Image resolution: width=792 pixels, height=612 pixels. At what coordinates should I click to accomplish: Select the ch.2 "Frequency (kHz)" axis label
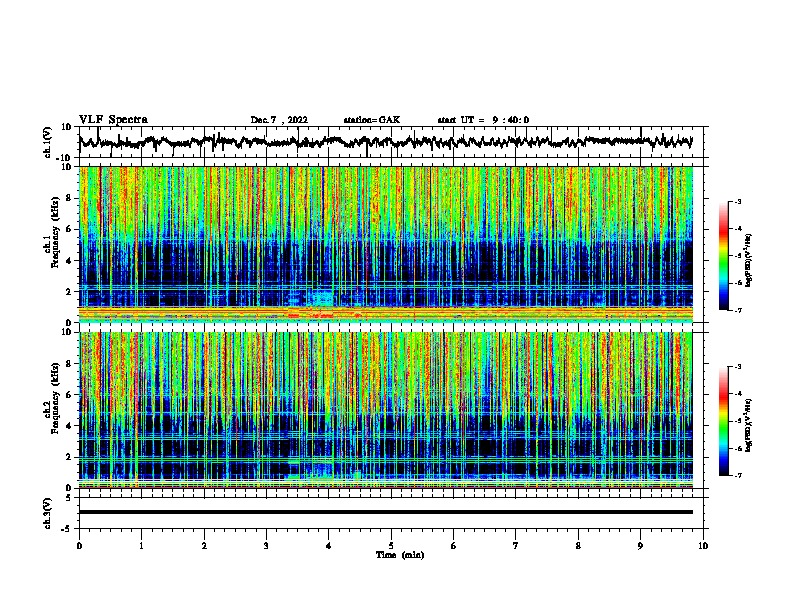[x=55, y=398]
